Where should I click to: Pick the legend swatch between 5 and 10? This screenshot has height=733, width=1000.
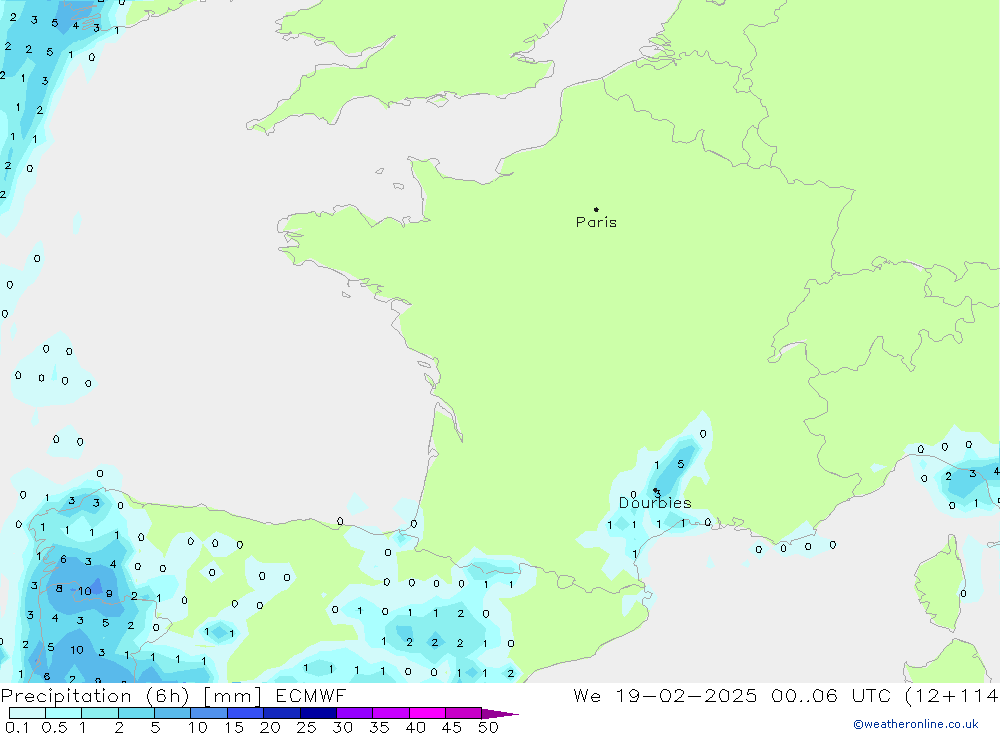click(173, 713)
